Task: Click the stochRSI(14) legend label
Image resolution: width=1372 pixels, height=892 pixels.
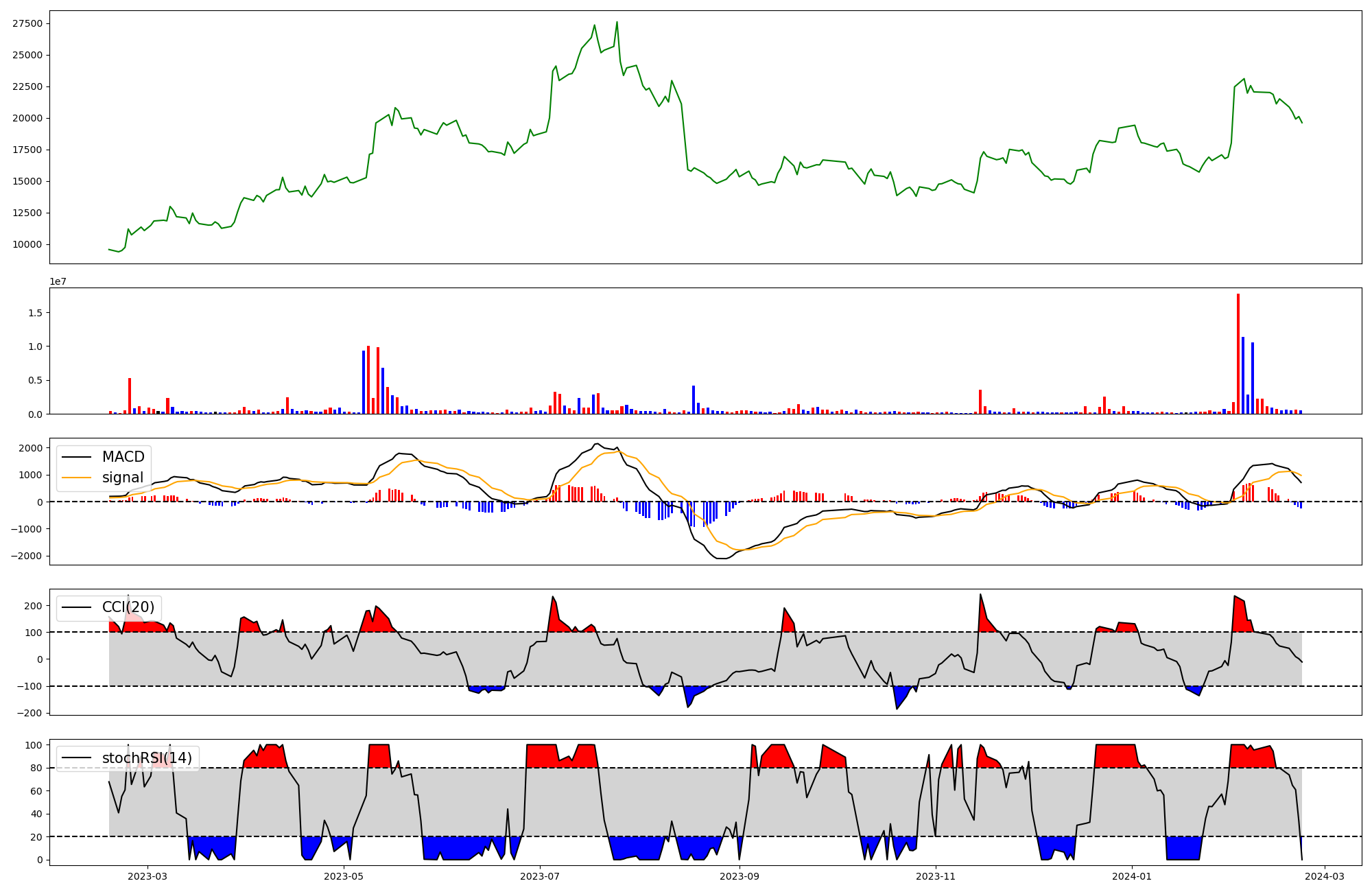Action: [x=147, y=758]
